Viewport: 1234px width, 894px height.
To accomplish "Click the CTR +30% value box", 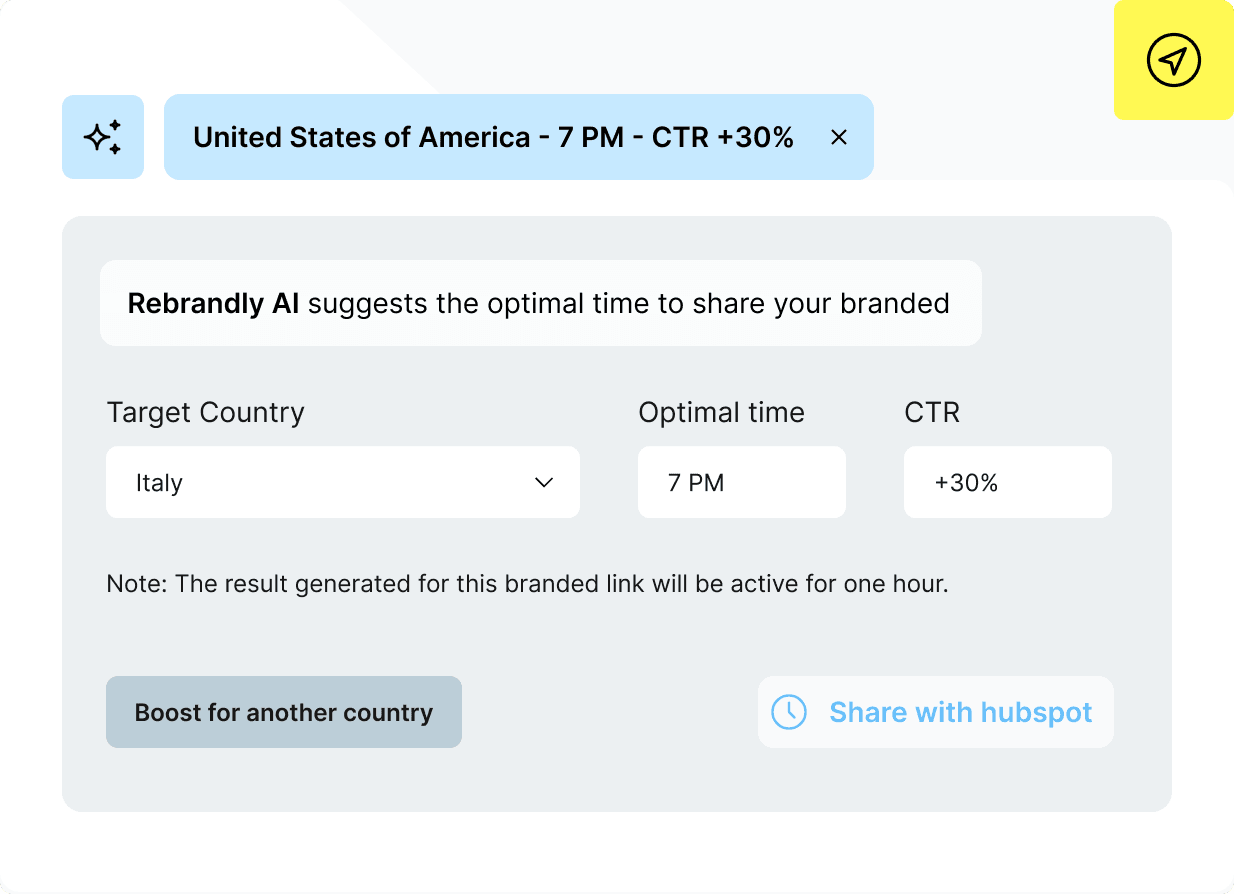I will 1007,482.
